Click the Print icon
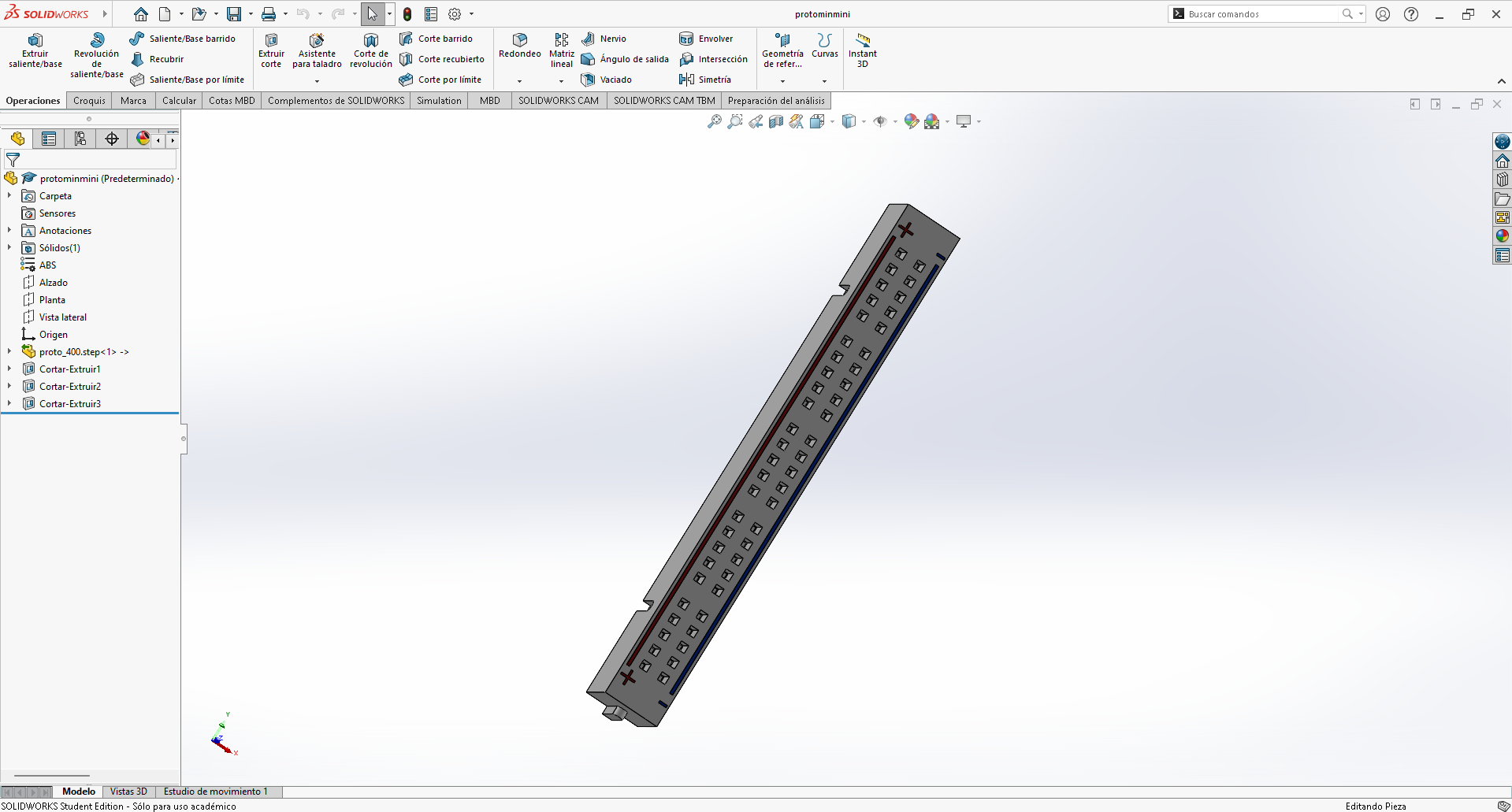1512x812 pixels. tap(269, 14)
